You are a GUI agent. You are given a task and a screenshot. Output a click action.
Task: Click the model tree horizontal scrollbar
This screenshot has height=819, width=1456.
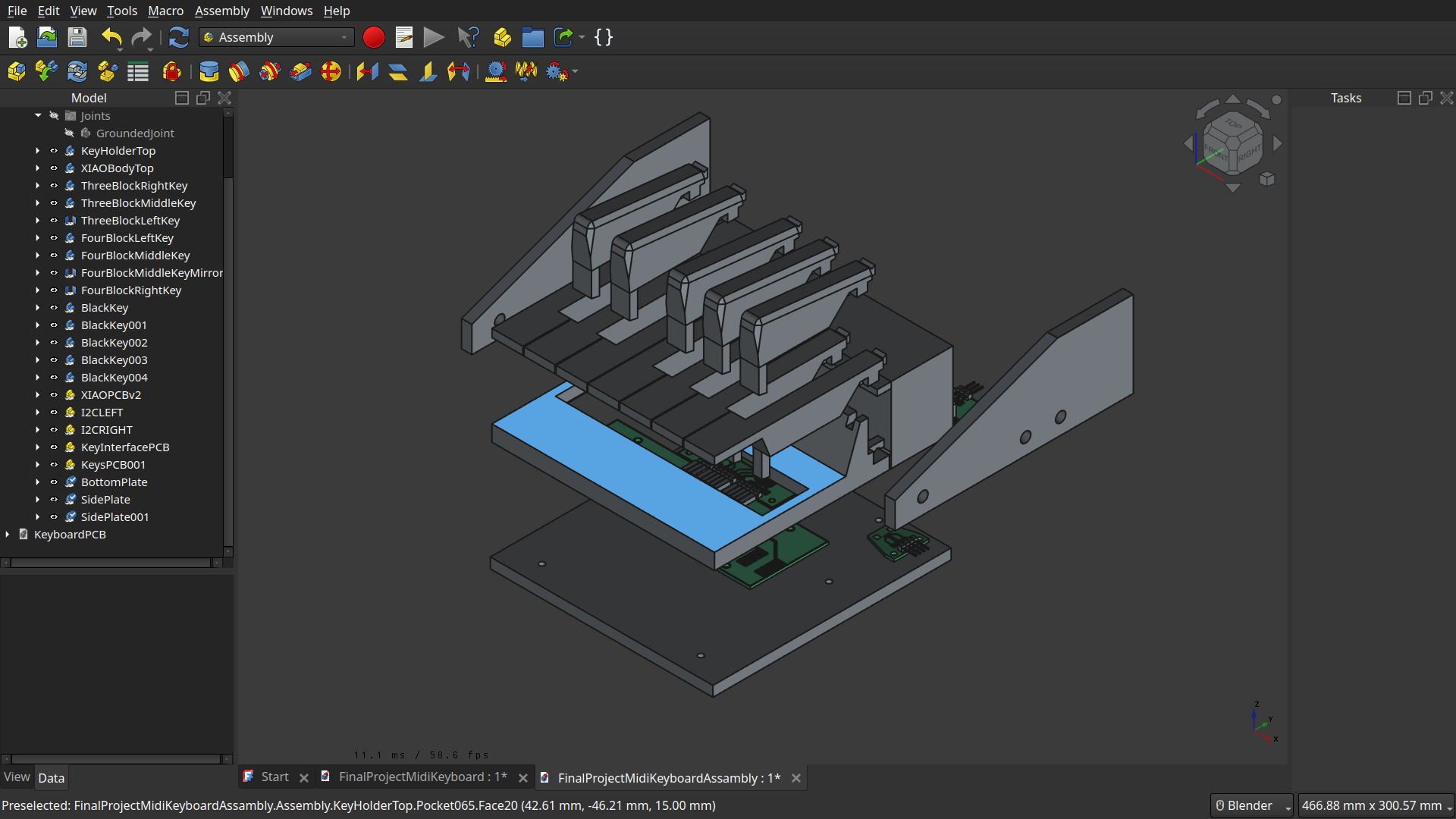pos(111,563)
